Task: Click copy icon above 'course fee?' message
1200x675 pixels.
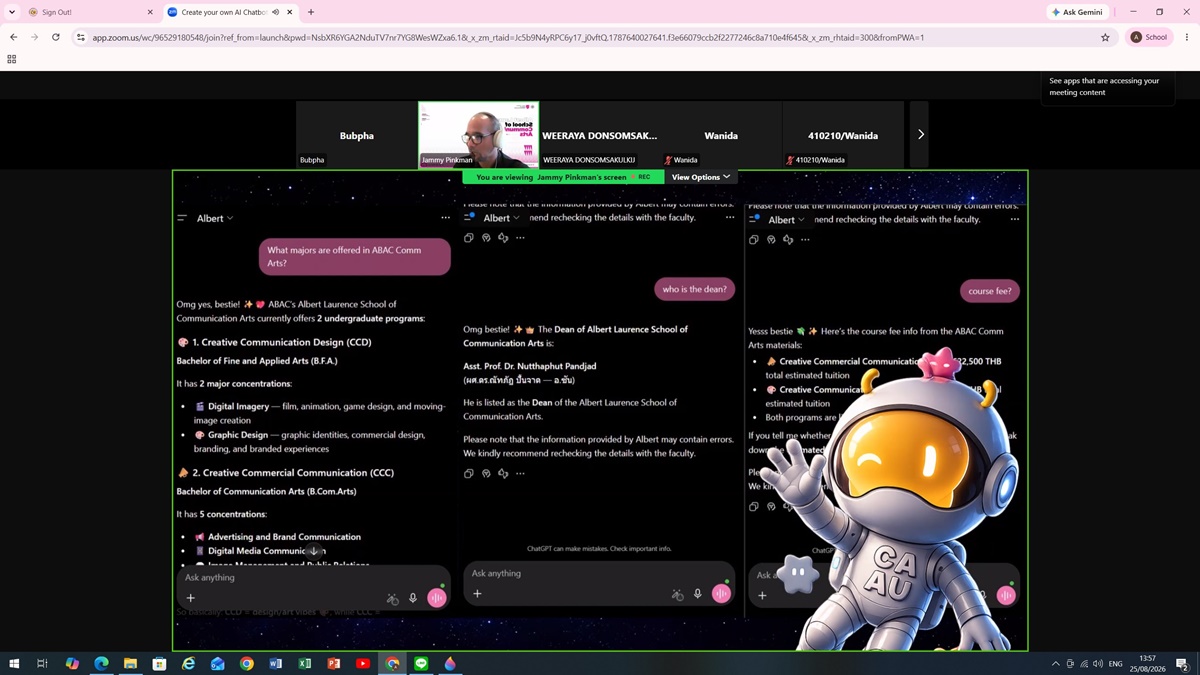Action: point(754,240)
